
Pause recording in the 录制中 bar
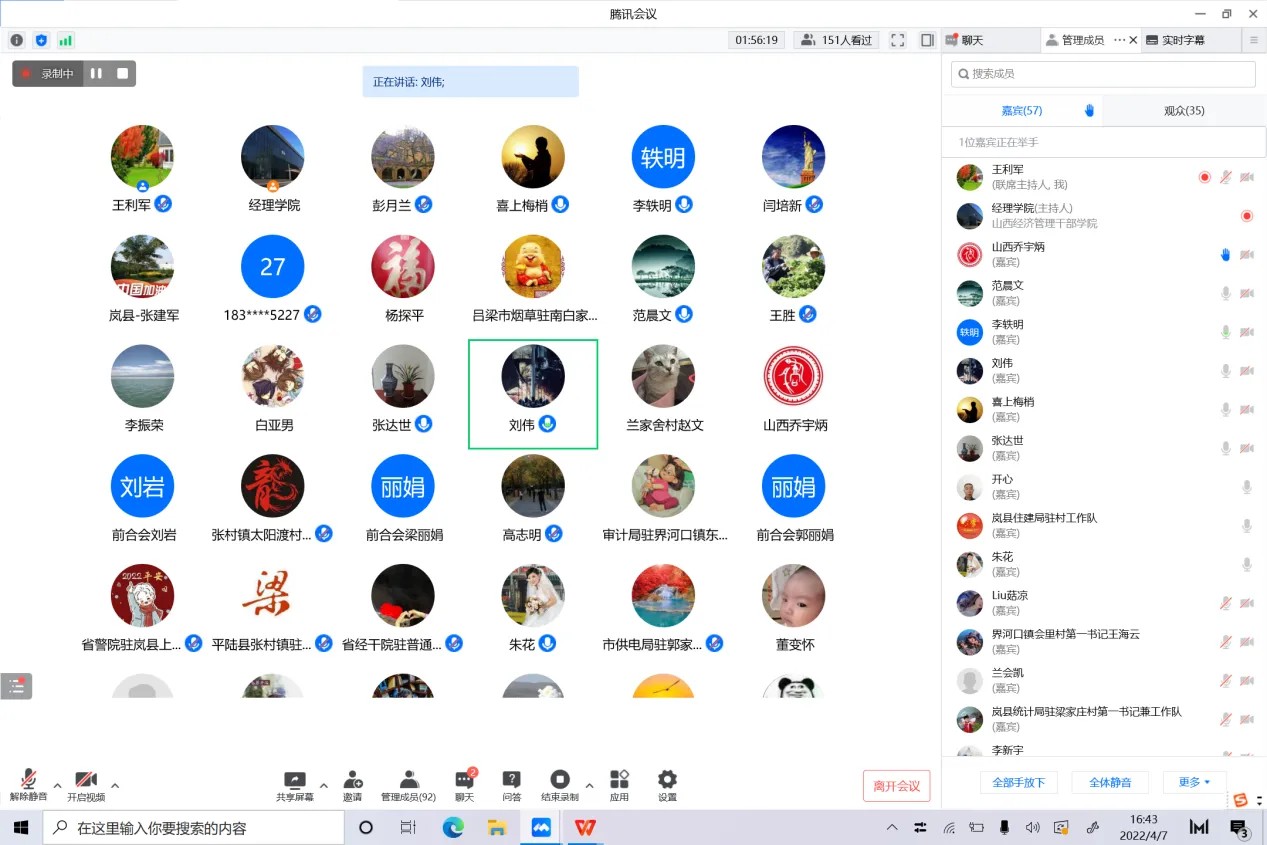[x=96, y=73]
